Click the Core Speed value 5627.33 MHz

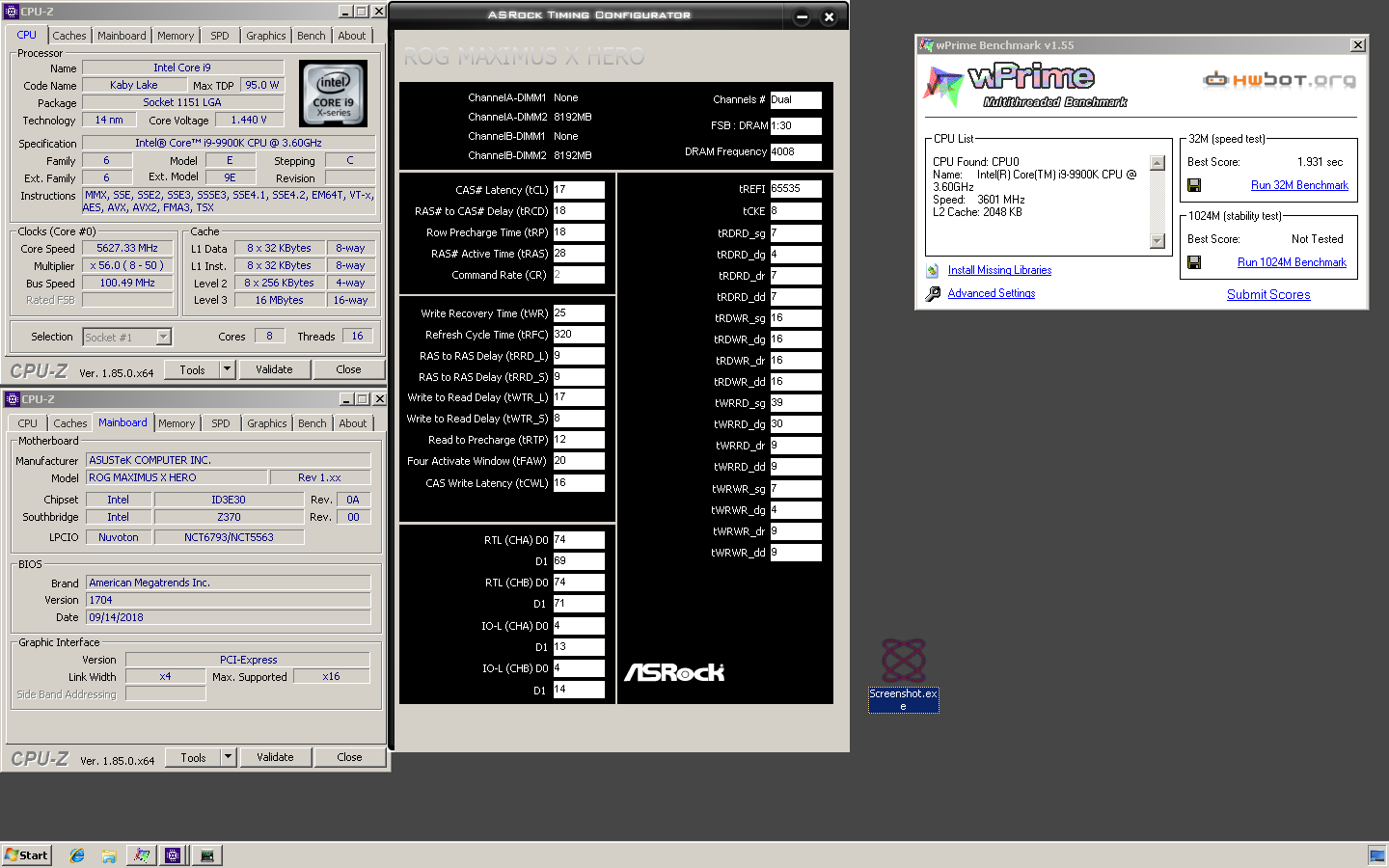[127, 249]
